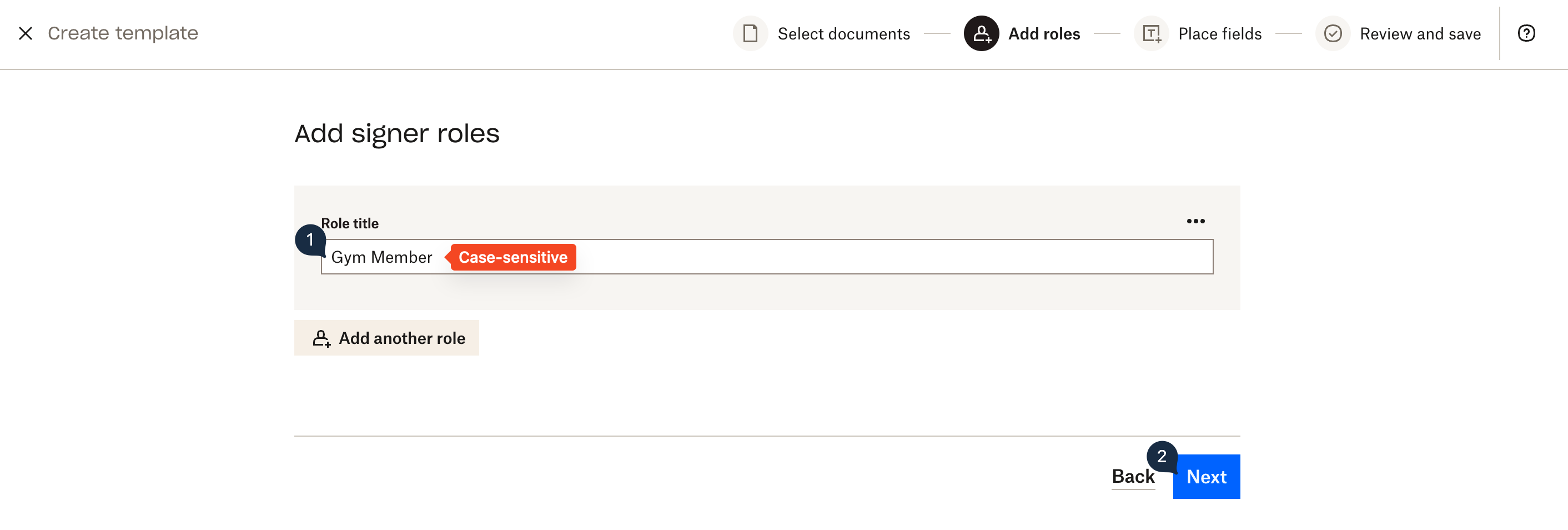Jump to Review and save step
The image size is (1568, 530).
pos(1420,34)
